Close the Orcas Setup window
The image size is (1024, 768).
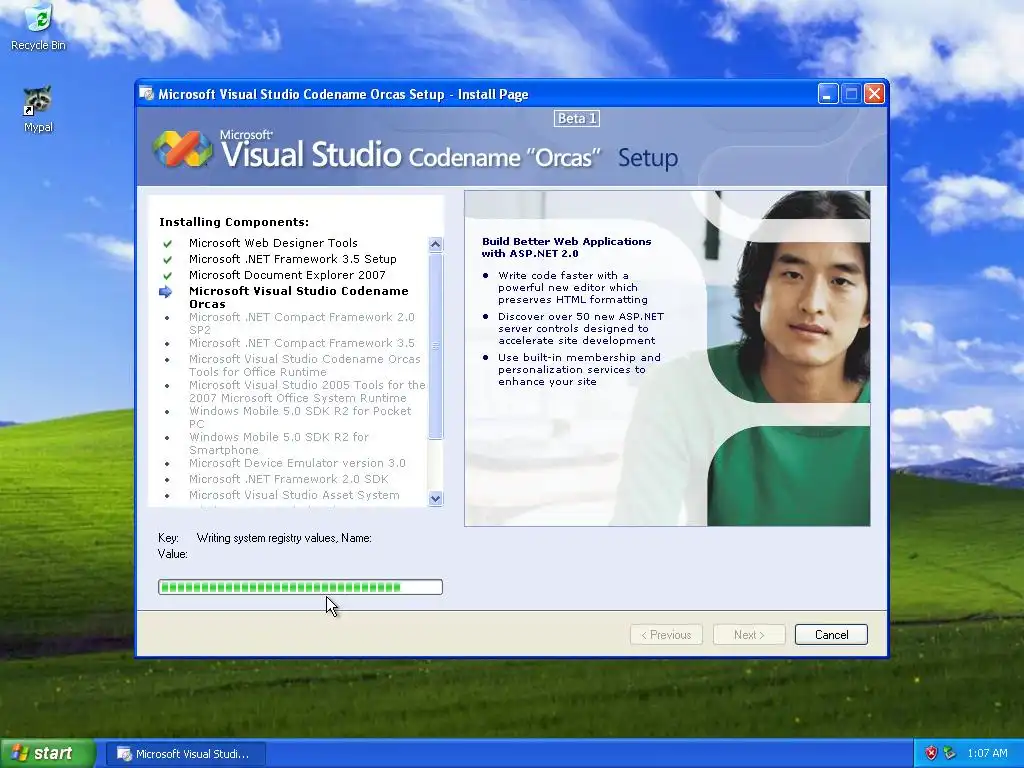874,94
